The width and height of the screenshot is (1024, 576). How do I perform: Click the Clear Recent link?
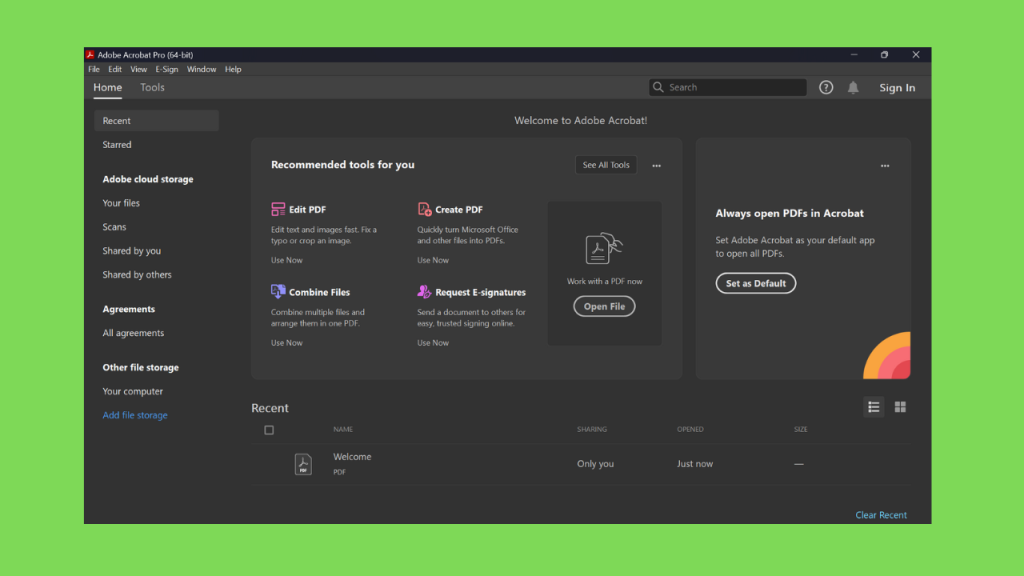coord(881,515)
